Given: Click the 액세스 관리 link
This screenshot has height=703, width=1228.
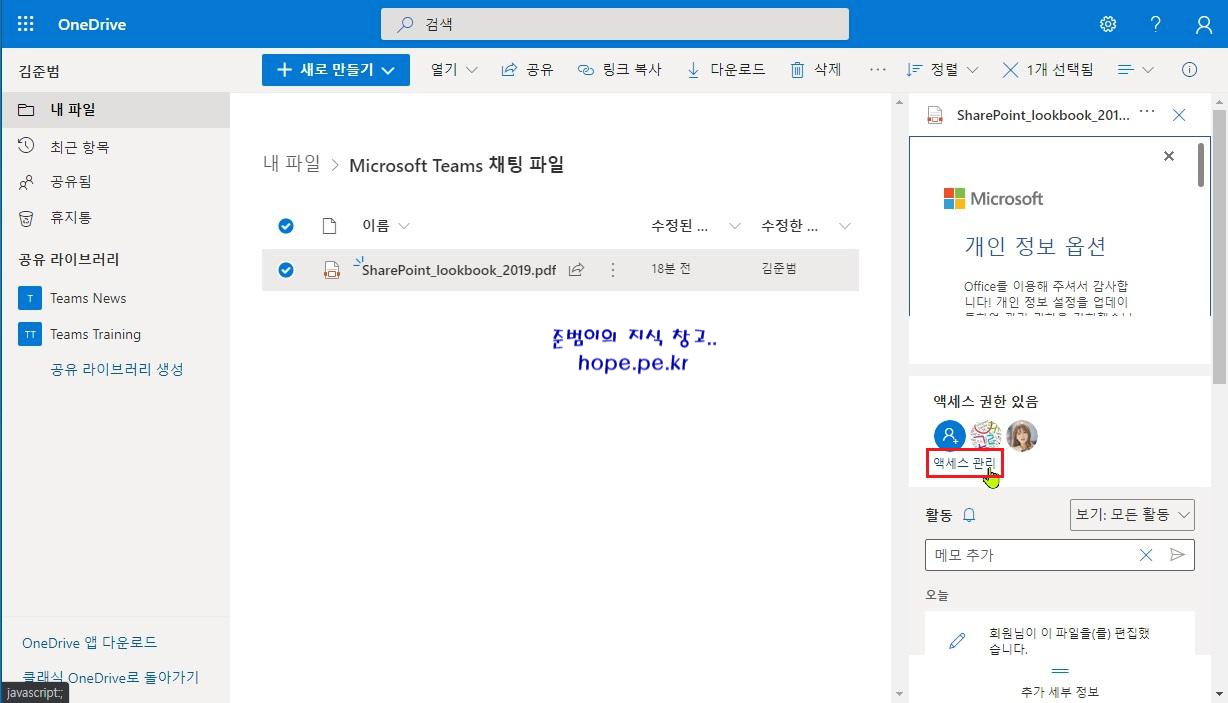Looking at the screenshot, I should point(964,463).
